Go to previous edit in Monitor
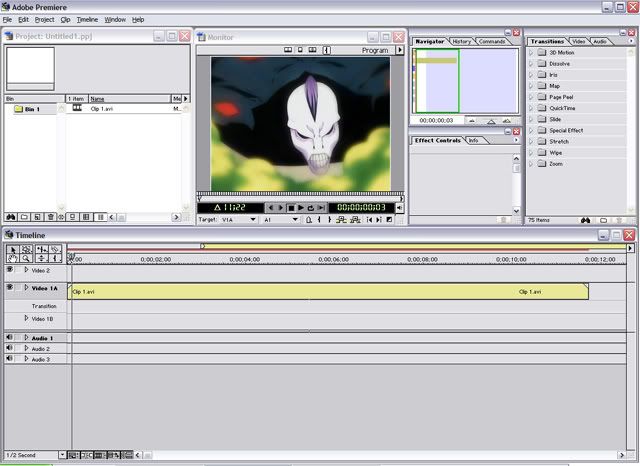Screen dimensions: 640x466 point(369,220)
